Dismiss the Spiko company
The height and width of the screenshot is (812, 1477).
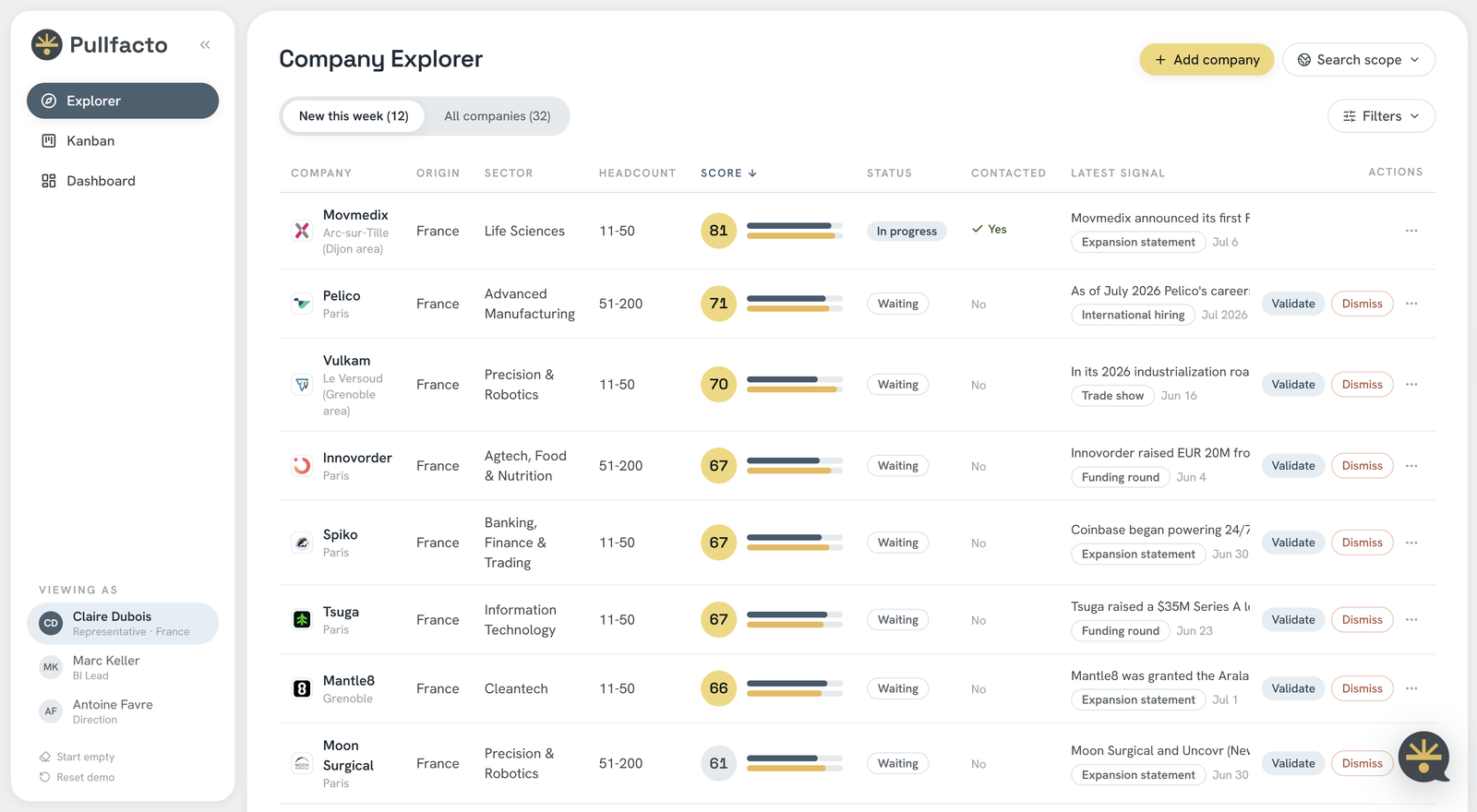(1363, 543)
